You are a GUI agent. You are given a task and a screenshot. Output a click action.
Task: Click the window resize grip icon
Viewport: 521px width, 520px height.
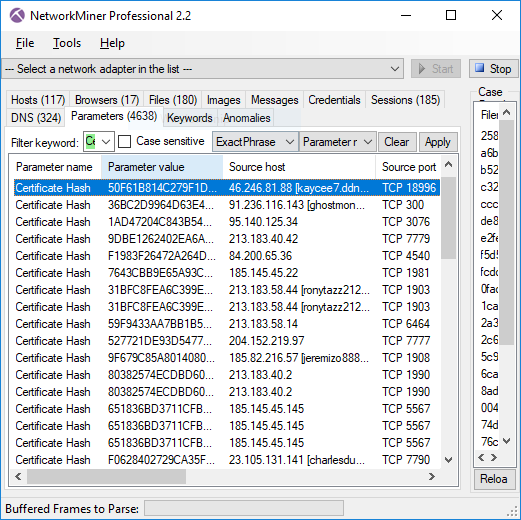(x=512, y=511)
